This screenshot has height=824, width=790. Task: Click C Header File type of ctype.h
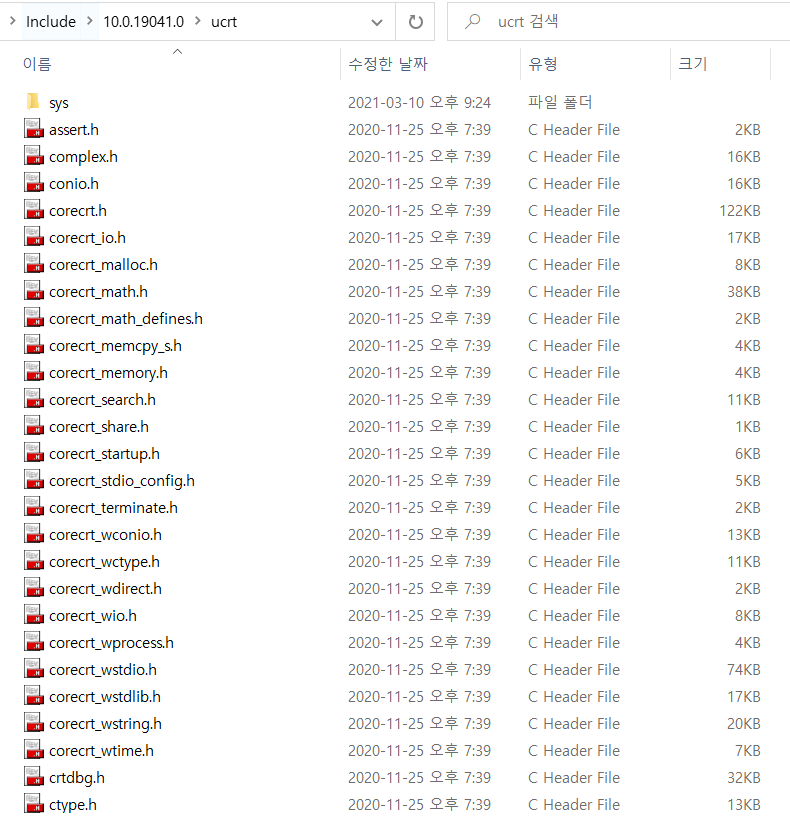574,805
